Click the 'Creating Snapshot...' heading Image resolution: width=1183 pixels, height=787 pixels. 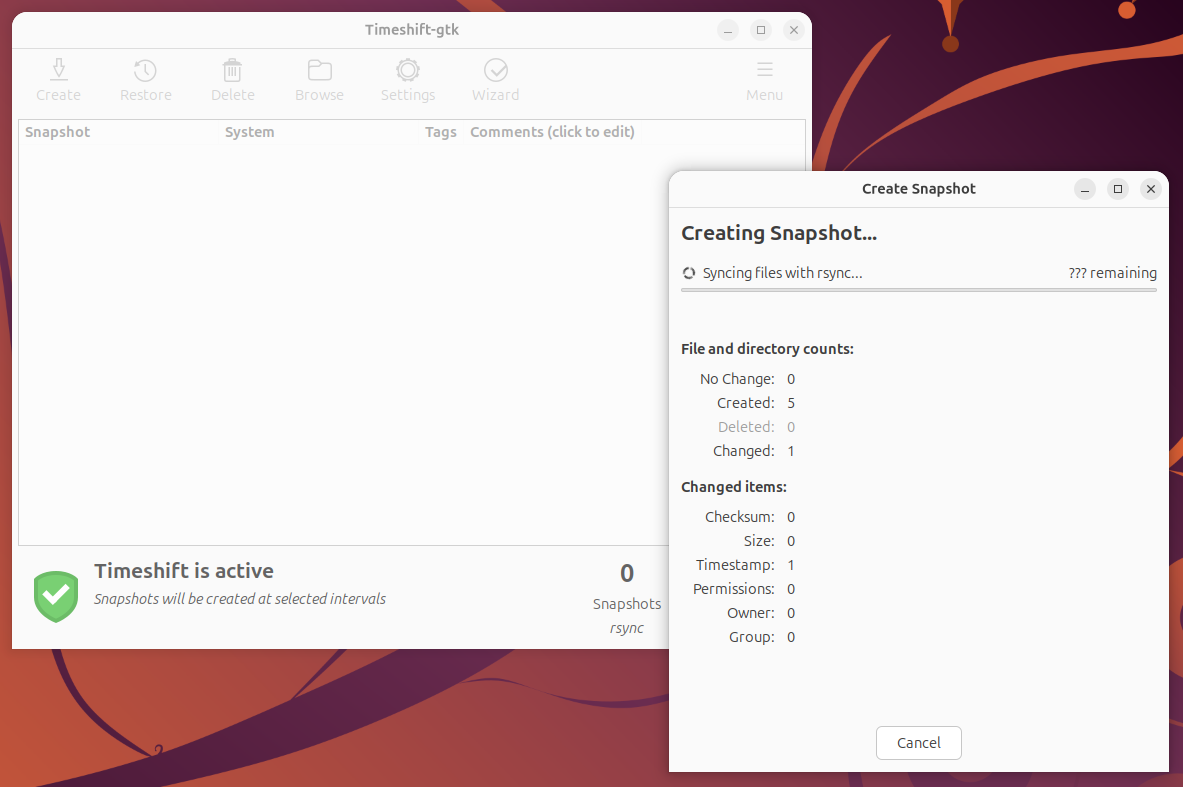779,233
